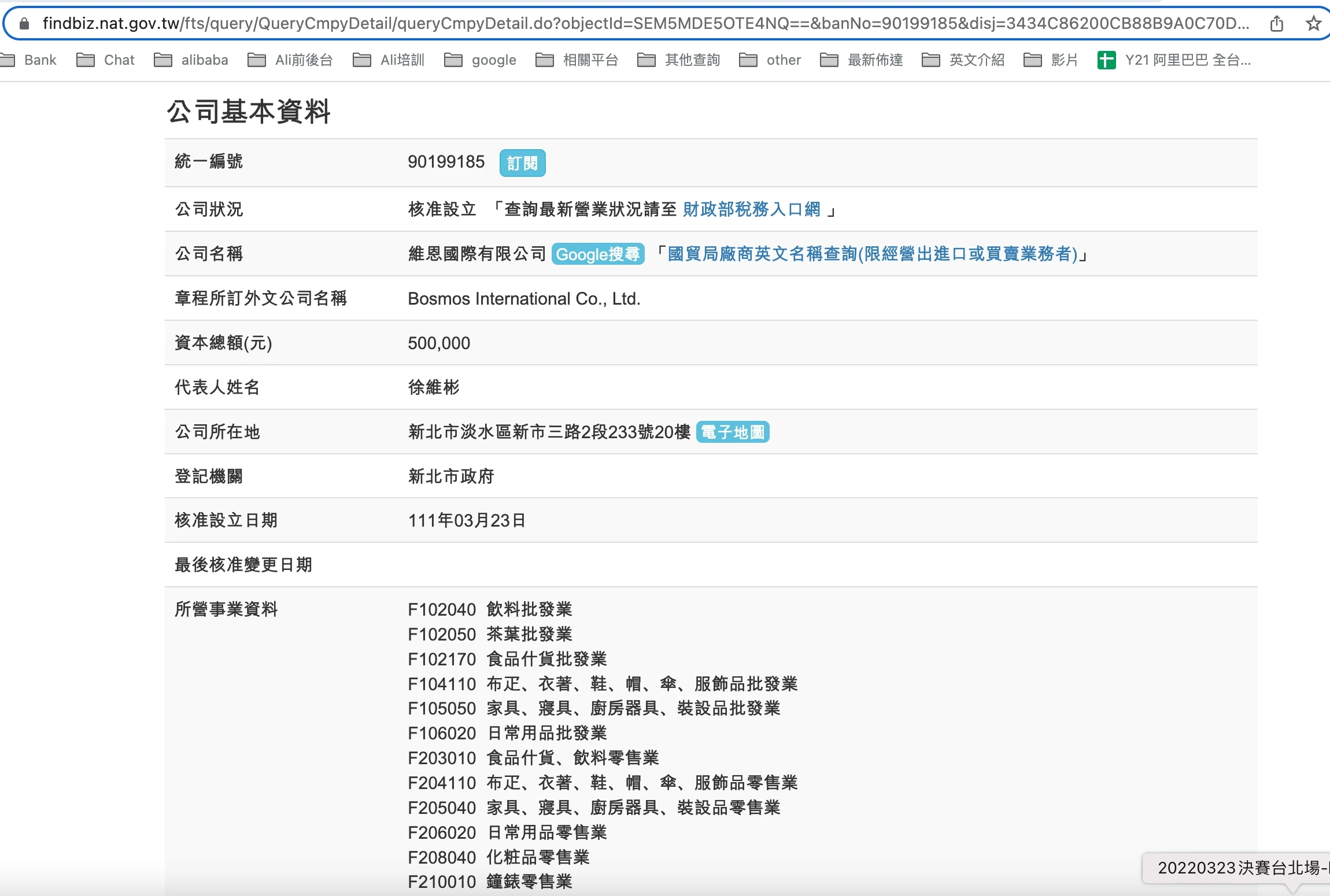1330x896 pixels.
Task: Bookmark page with the star icon
Action: pyautogui.click(x=1313, y=24)
